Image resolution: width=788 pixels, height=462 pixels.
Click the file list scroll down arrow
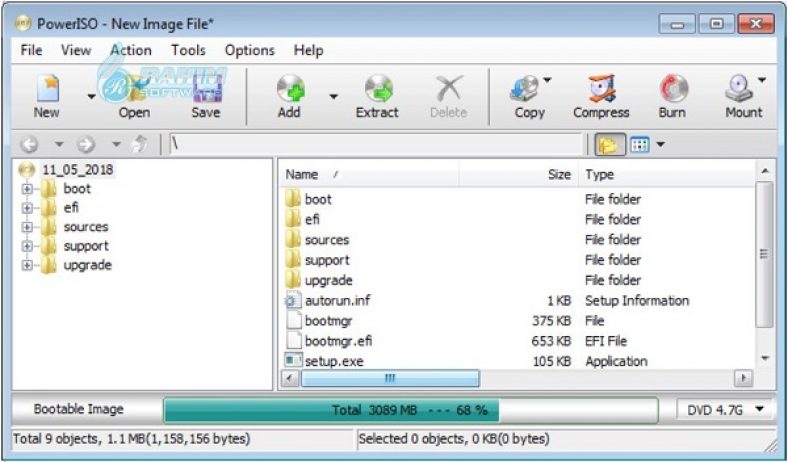pos(765,358)
